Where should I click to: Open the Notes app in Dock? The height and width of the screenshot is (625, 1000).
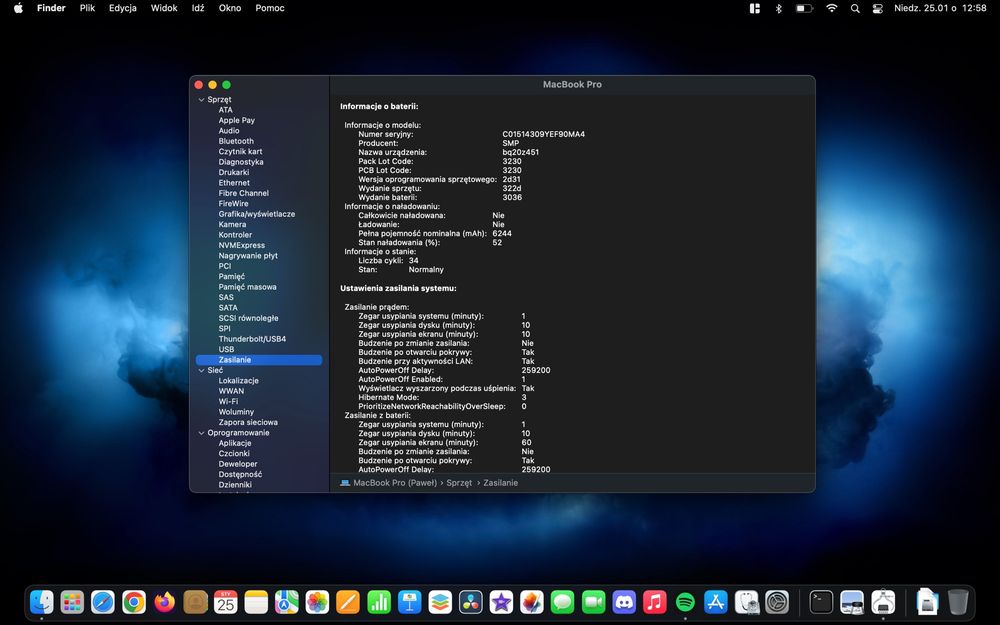(256, 601)
